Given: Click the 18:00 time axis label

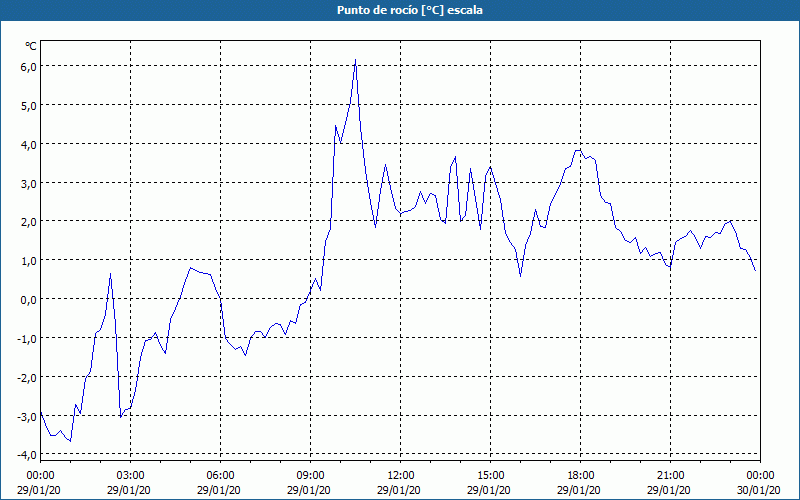Looking at the screenshot, I should 580,475.
